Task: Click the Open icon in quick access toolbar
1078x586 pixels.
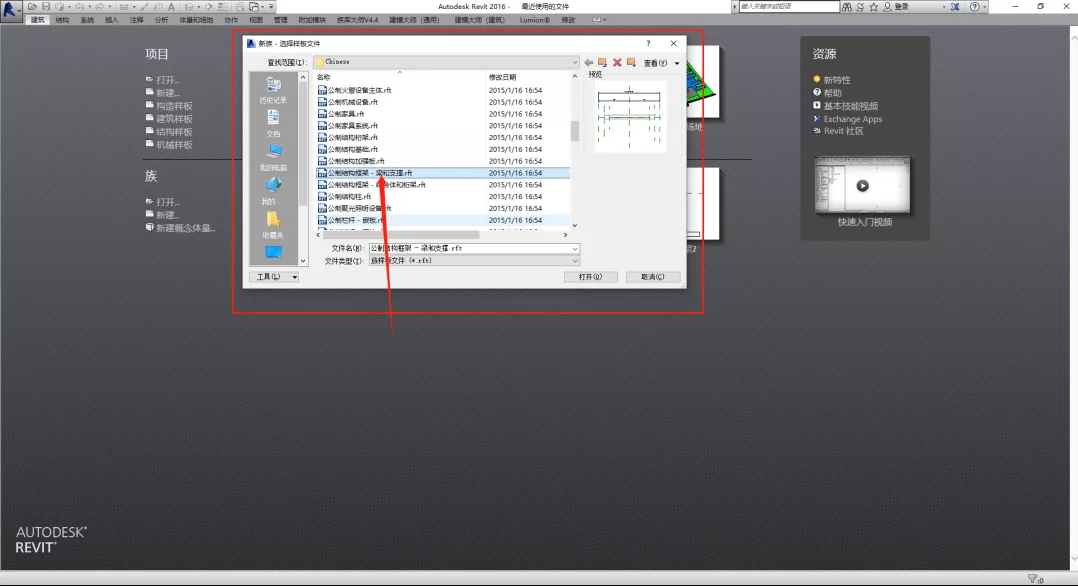Action: [32, 6]
